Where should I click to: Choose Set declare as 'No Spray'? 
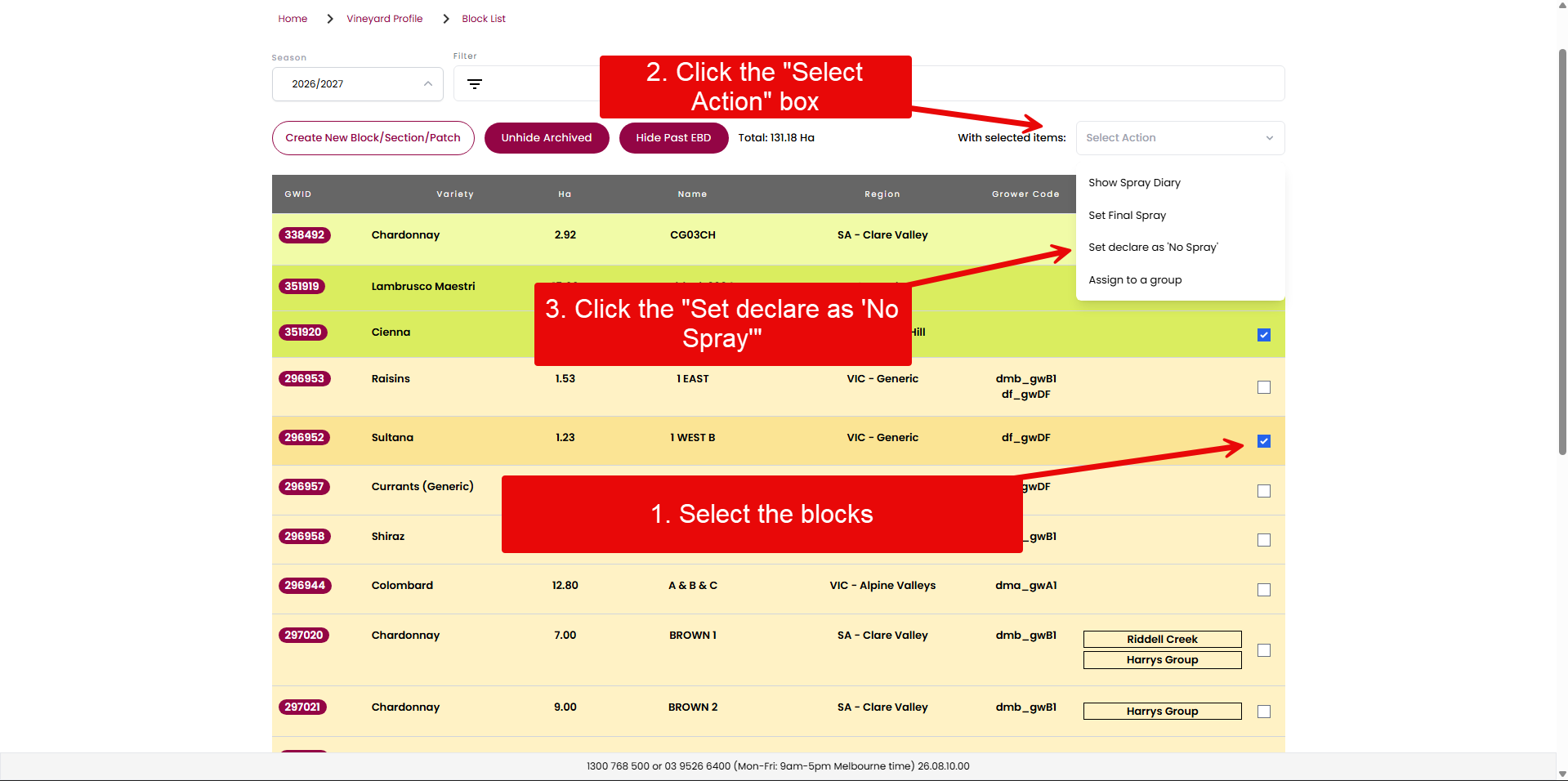tap(1153, 248)
